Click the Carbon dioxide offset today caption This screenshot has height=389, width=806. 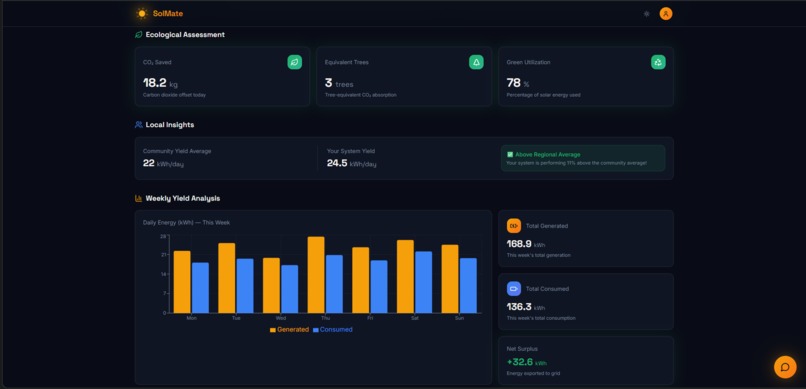(174, 95)
